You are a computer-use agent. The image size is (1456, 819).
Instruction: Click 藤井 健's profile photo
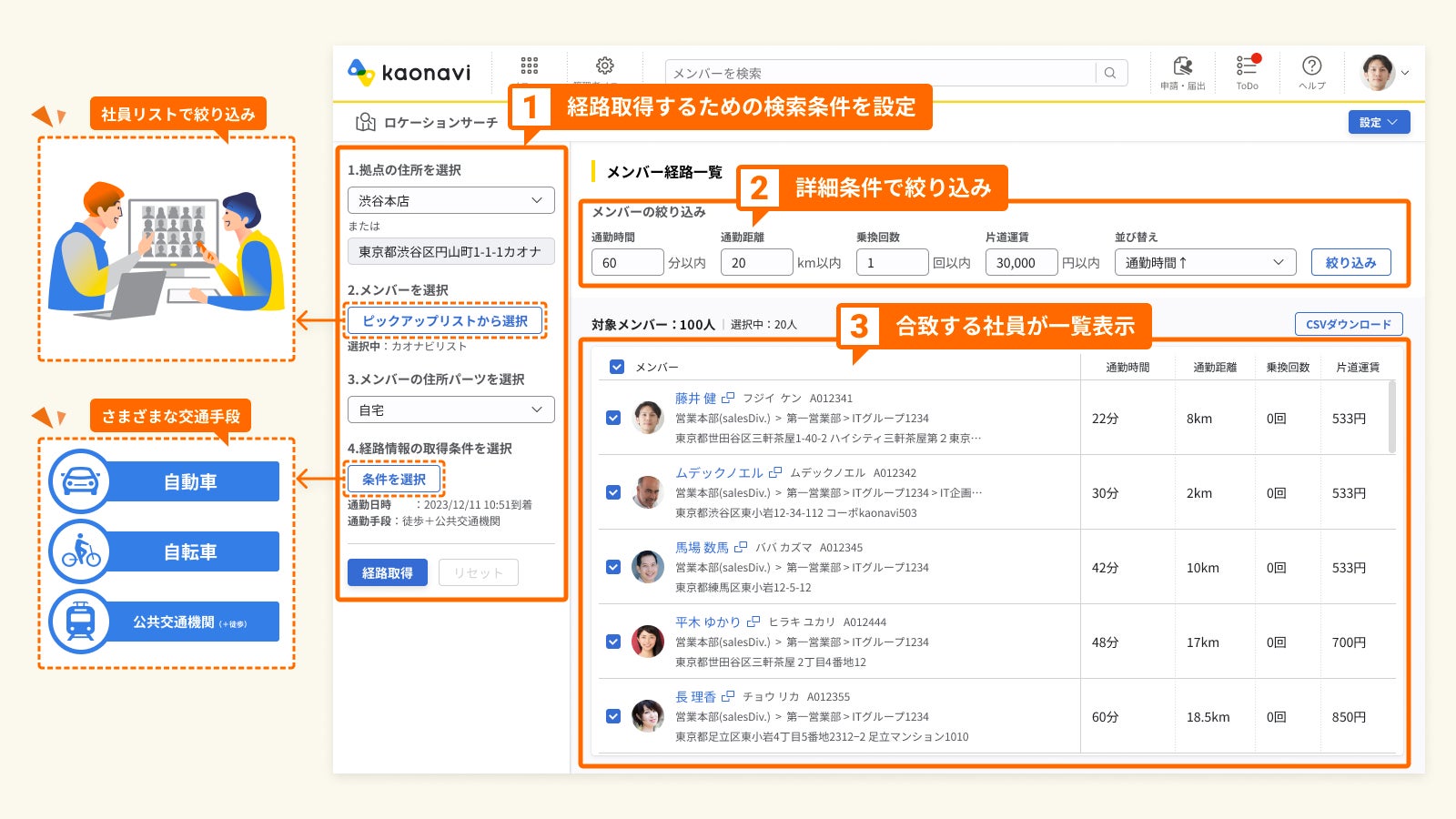point(648,418)
